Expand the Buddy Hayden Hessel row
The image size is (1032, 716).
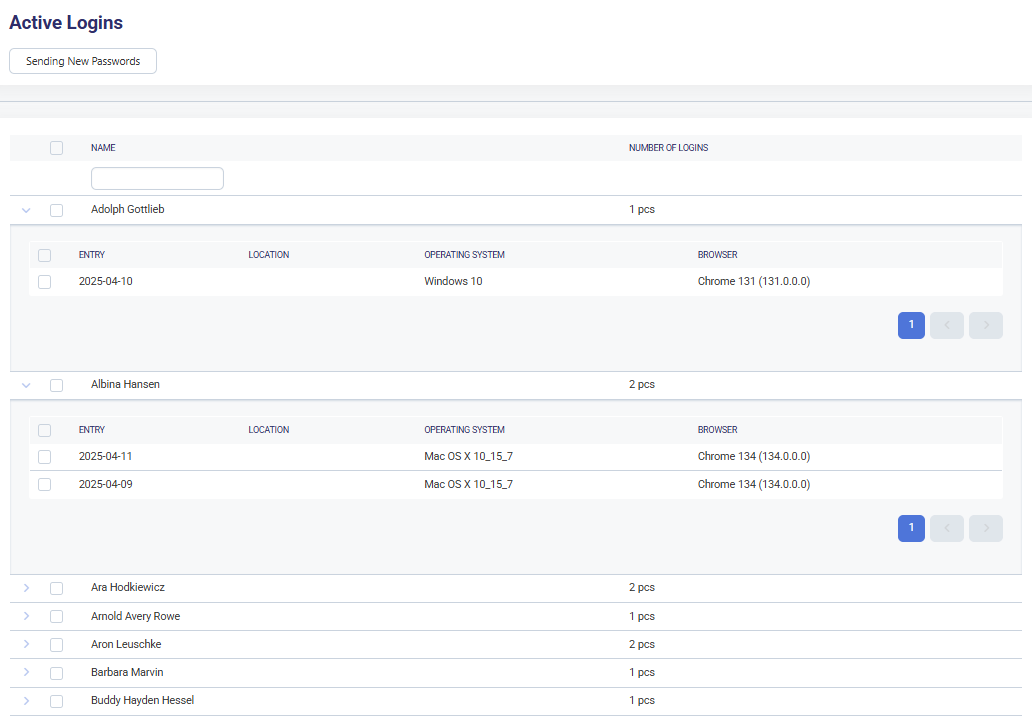pyautogui.click(x=26, y=701)
